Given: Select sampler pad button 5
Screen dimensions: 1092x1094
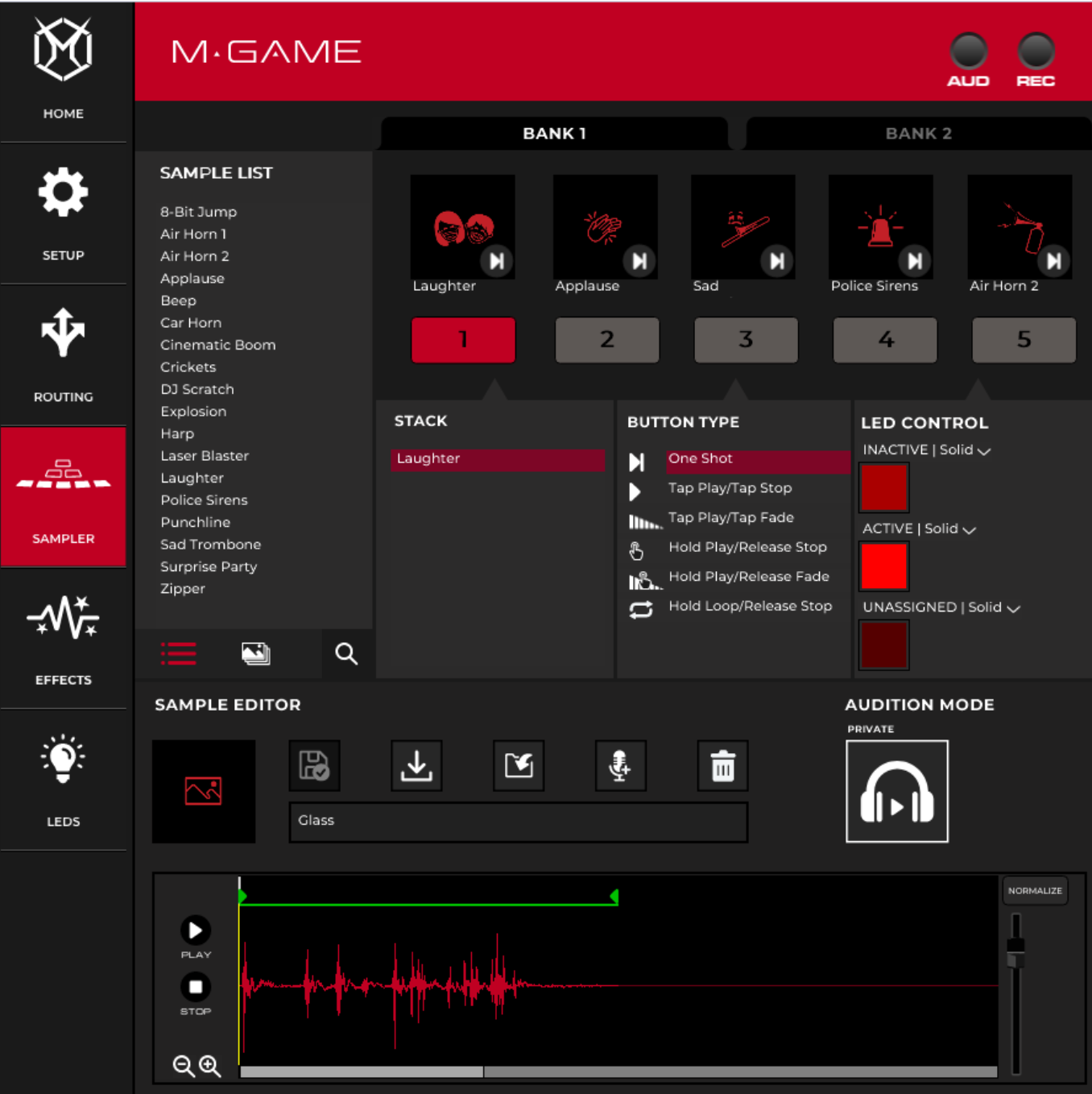Looking at the screenshot, I should (x=1024, y=340).
